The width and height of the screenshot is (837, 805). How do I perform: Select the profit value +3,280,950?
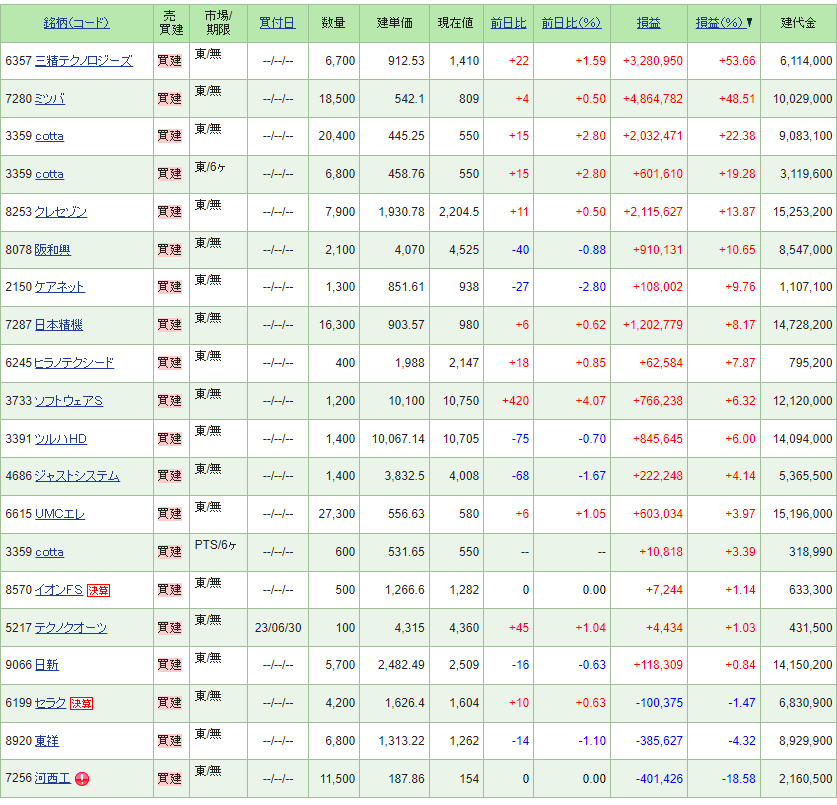point(652,61)
